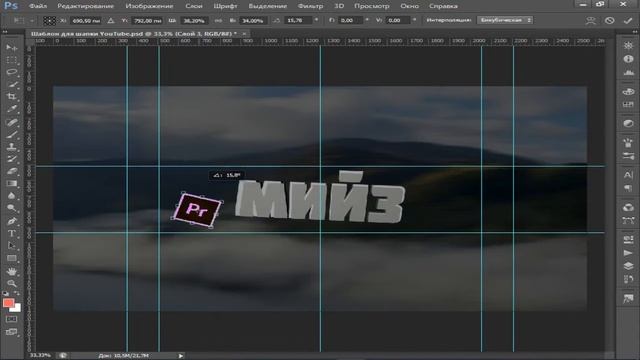Open the Swatches panel grid icon
The width and height of the screenshot is (640, 360).
click(x=628, y=105)
